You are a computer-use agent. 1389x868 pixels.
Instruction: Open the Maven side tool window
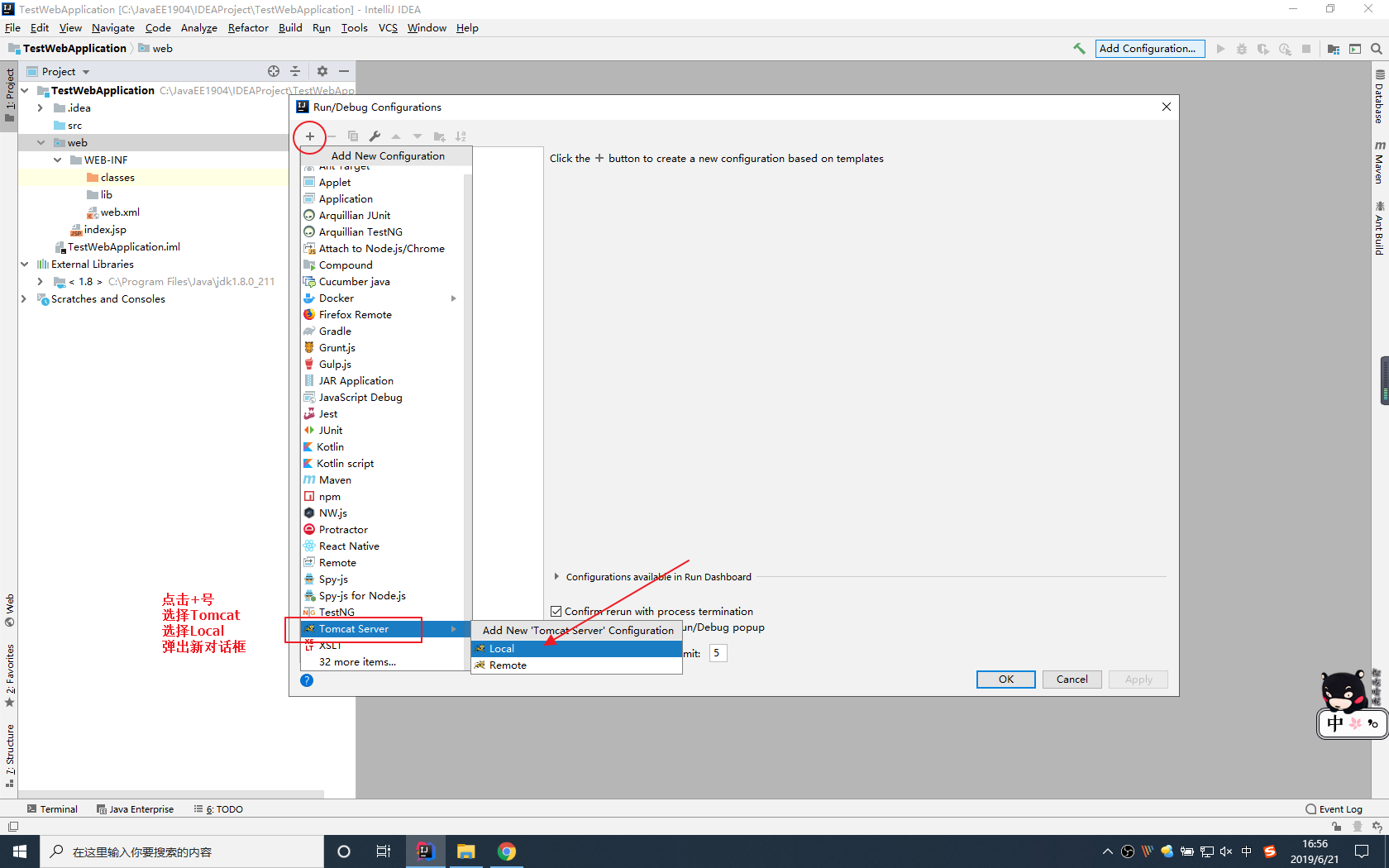click(1380, 162)
